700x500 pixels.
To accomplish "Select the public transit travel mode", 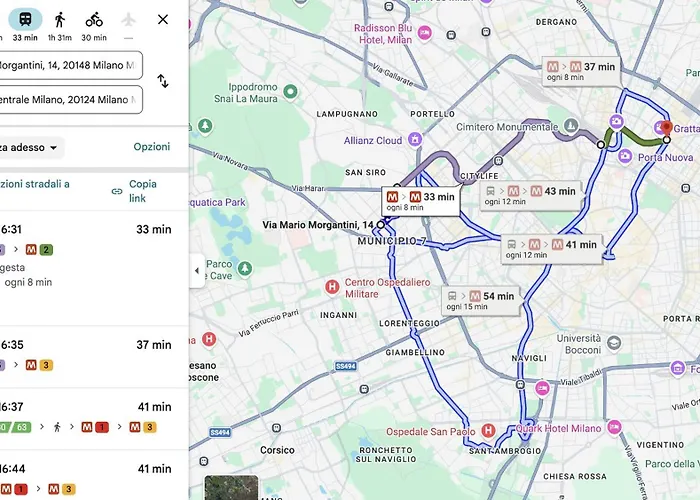I will point(25,25).
